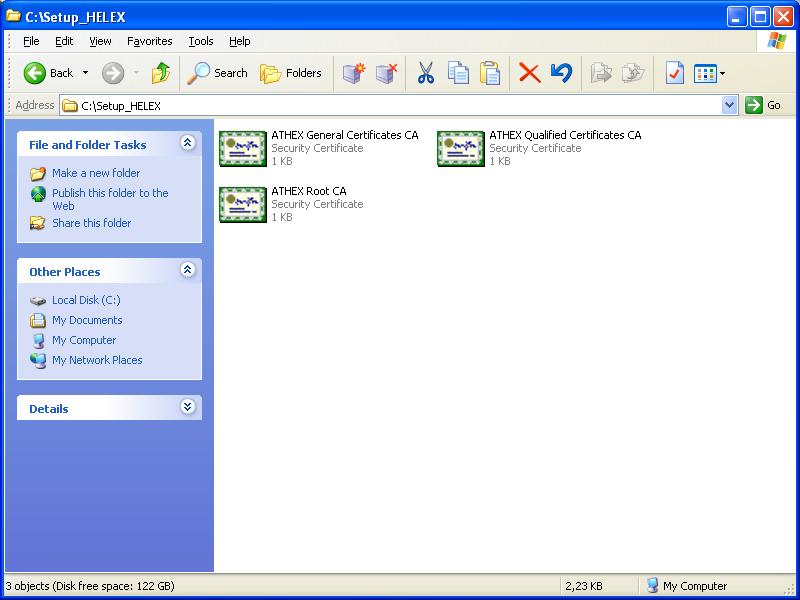Open the File menu
The image size is (800, 600).
point(31,41)
